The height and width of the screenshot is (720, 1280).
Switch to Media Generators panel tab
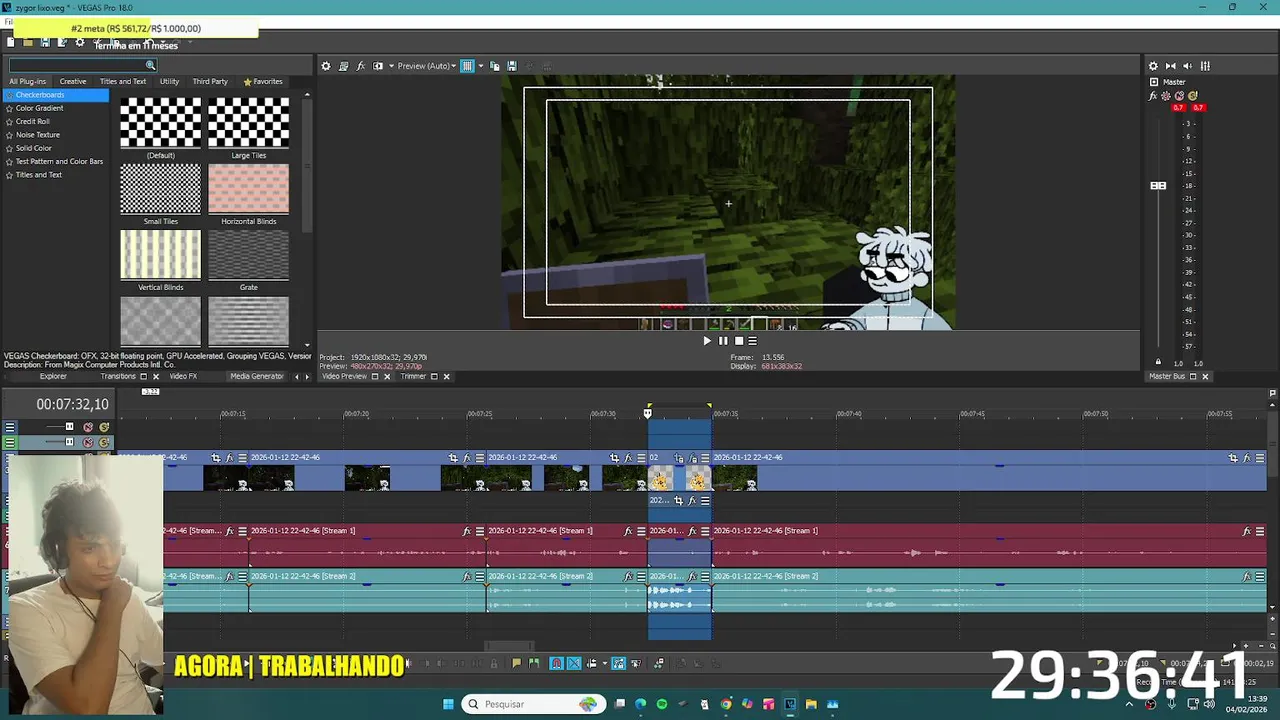click(257, 376)
